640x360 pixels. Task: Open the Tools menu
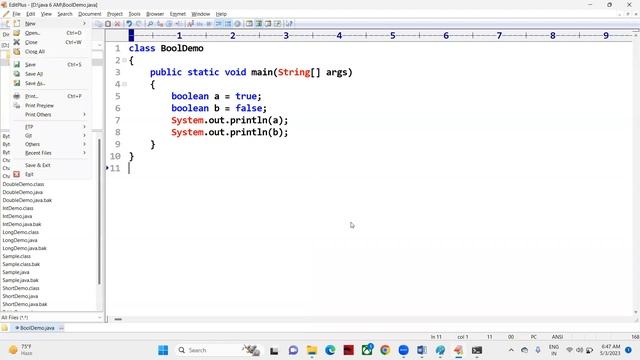134,14
